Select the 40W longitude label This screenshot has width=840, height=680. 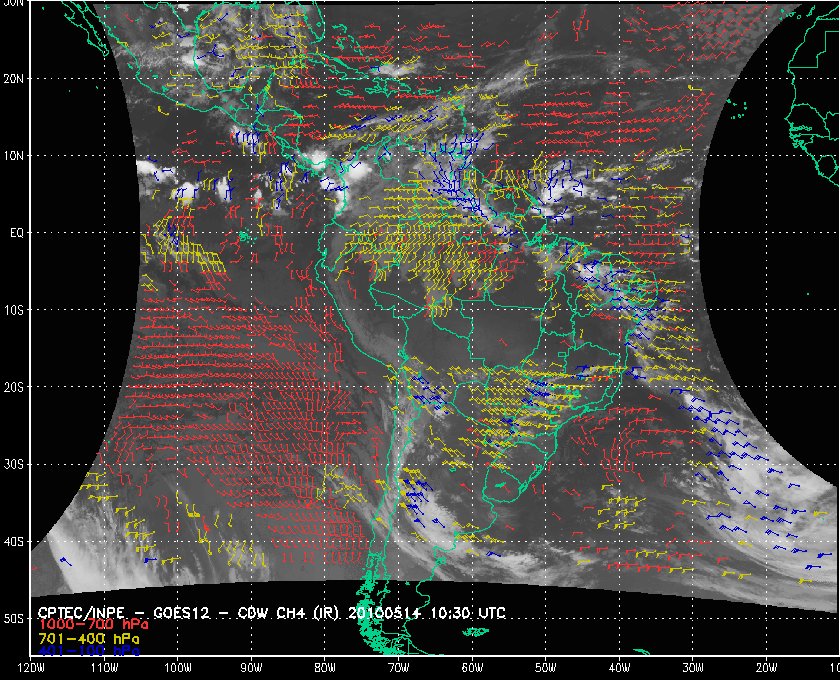(619, 668)
